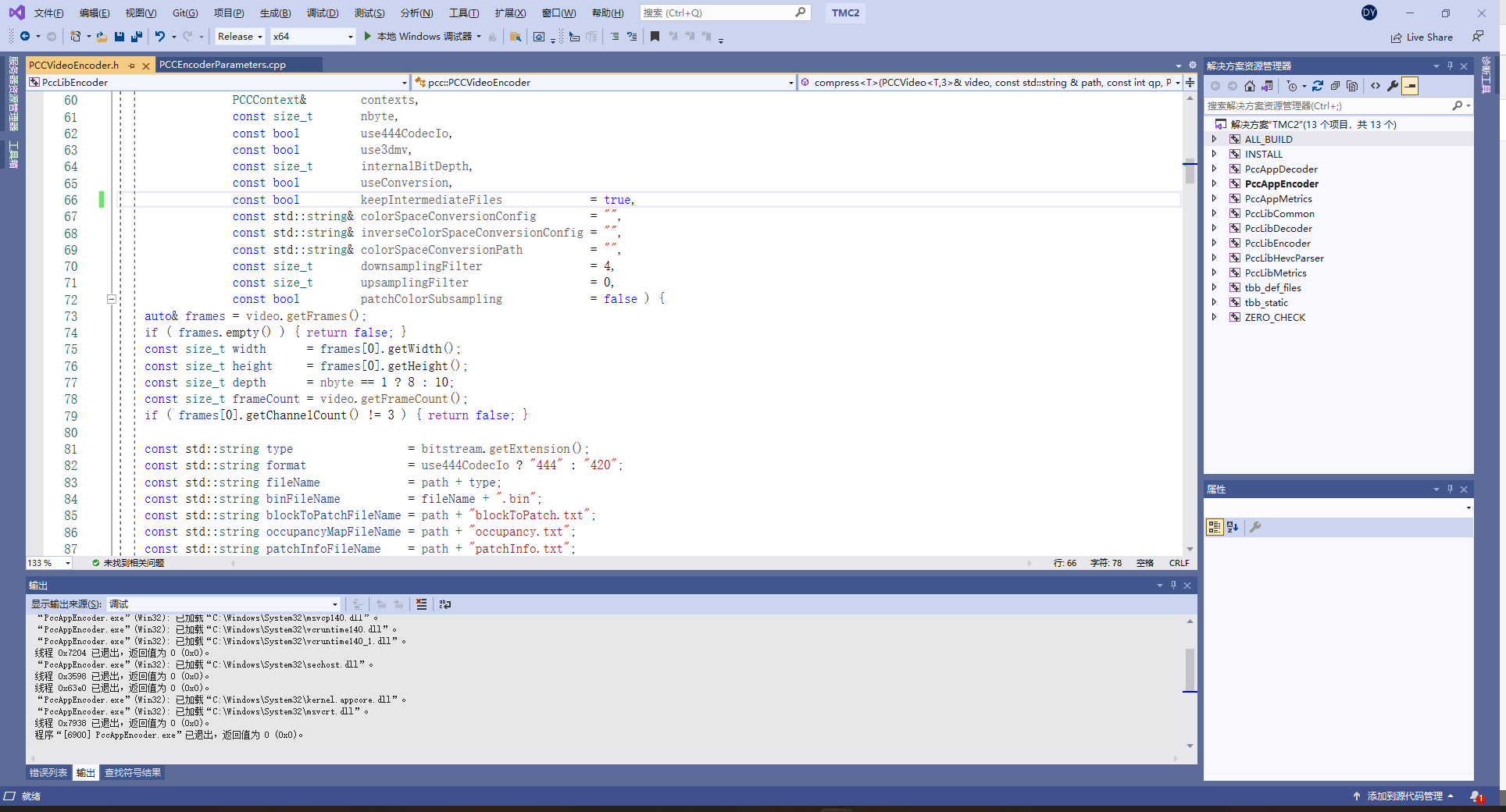Click the Open File folder icon

[x=102, y=37]
